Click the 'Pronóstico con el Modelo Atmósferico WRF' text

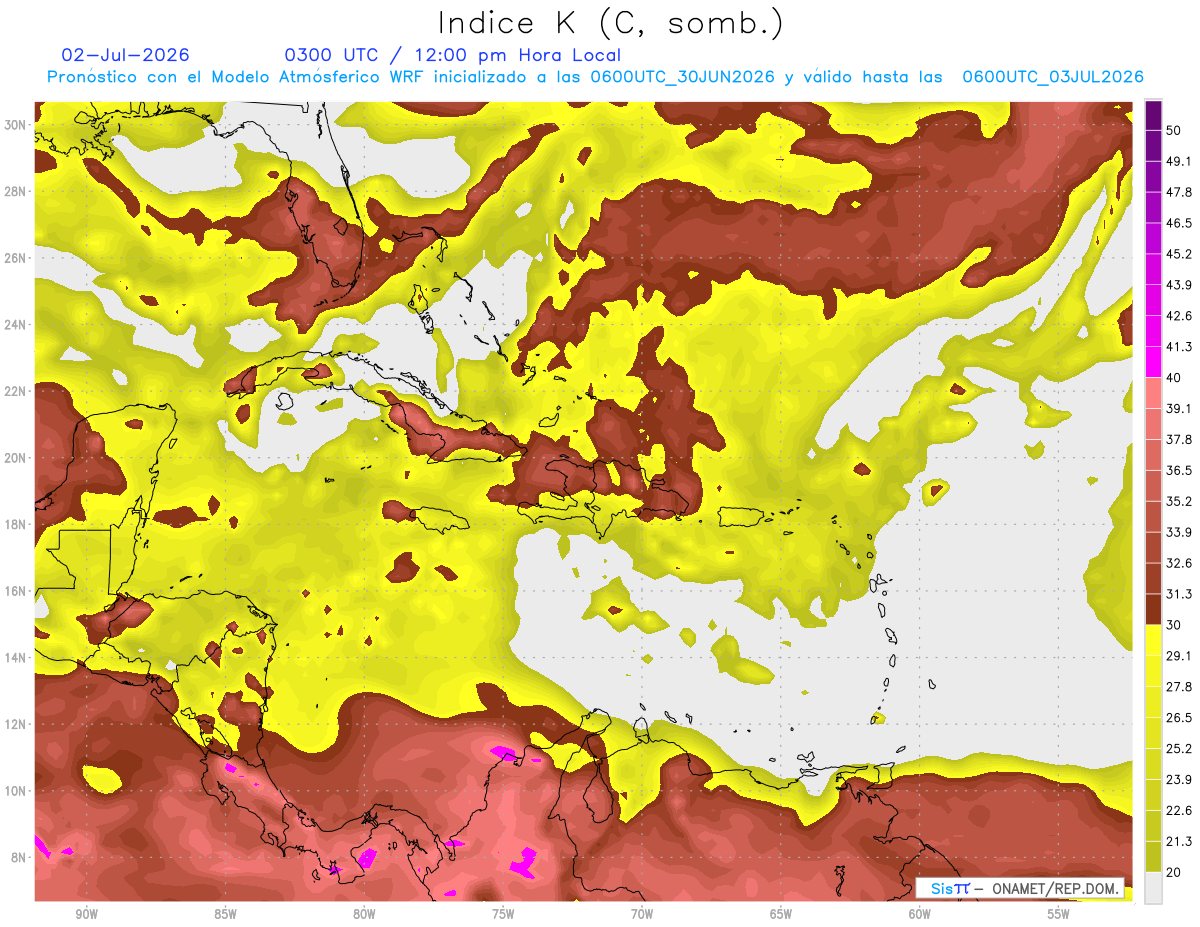[237, 77]
